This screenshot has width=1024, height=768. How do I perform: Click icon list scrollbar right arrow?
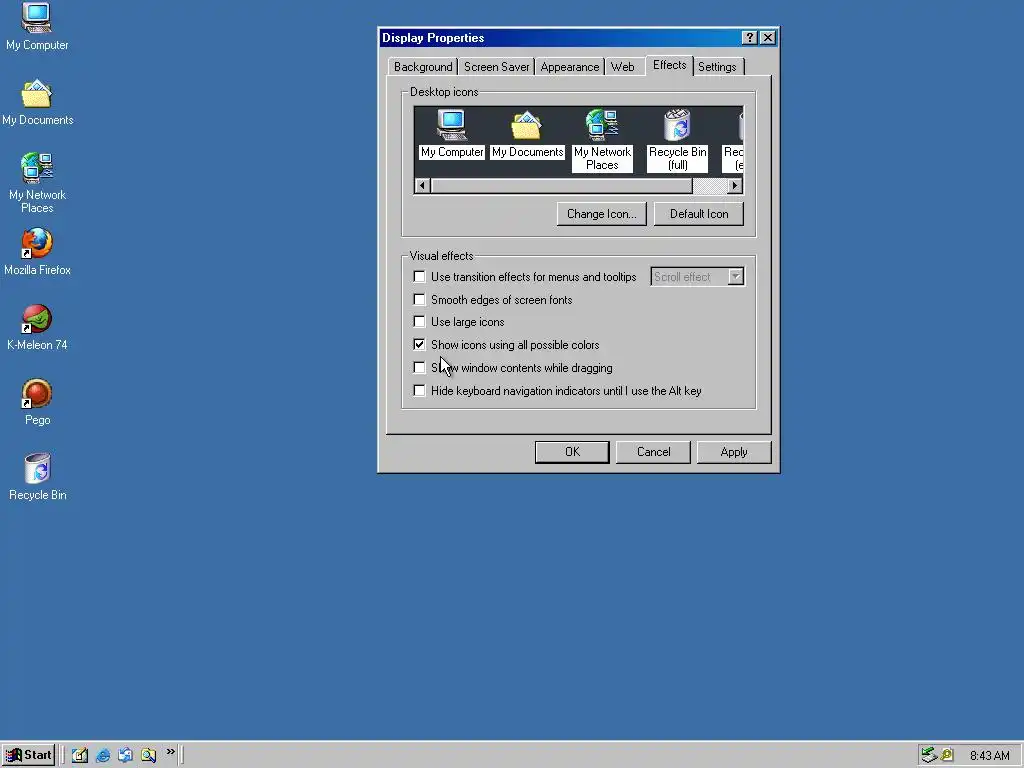735,185
